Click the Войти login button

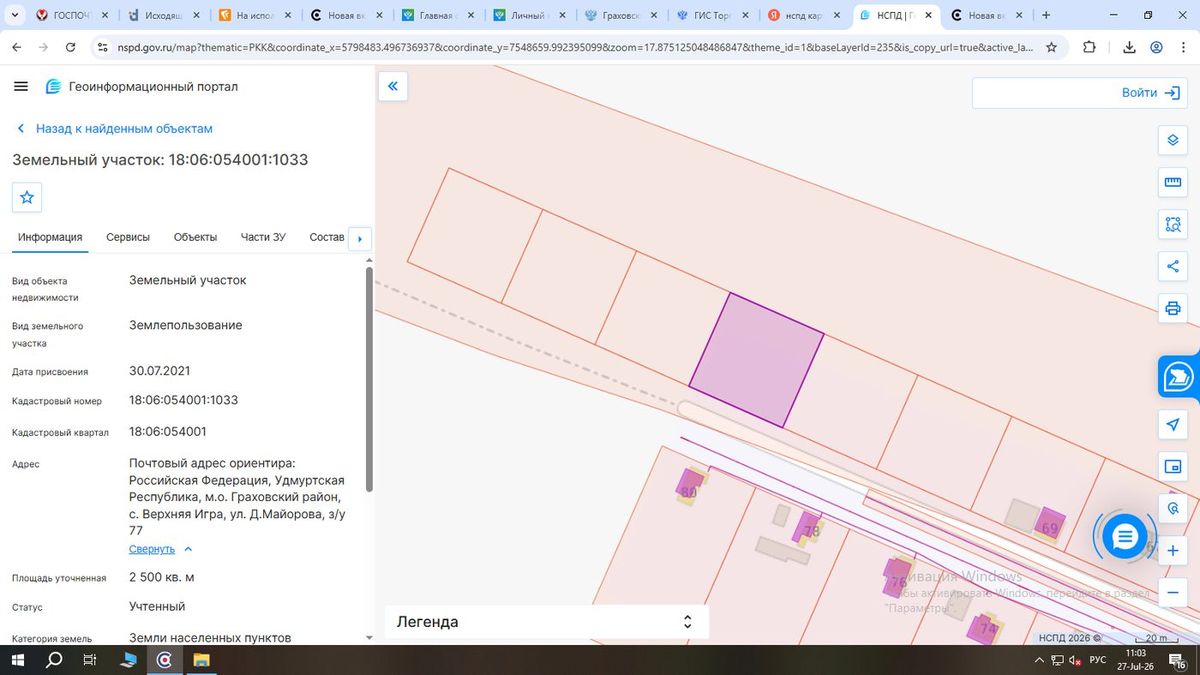pos(1151,92)
